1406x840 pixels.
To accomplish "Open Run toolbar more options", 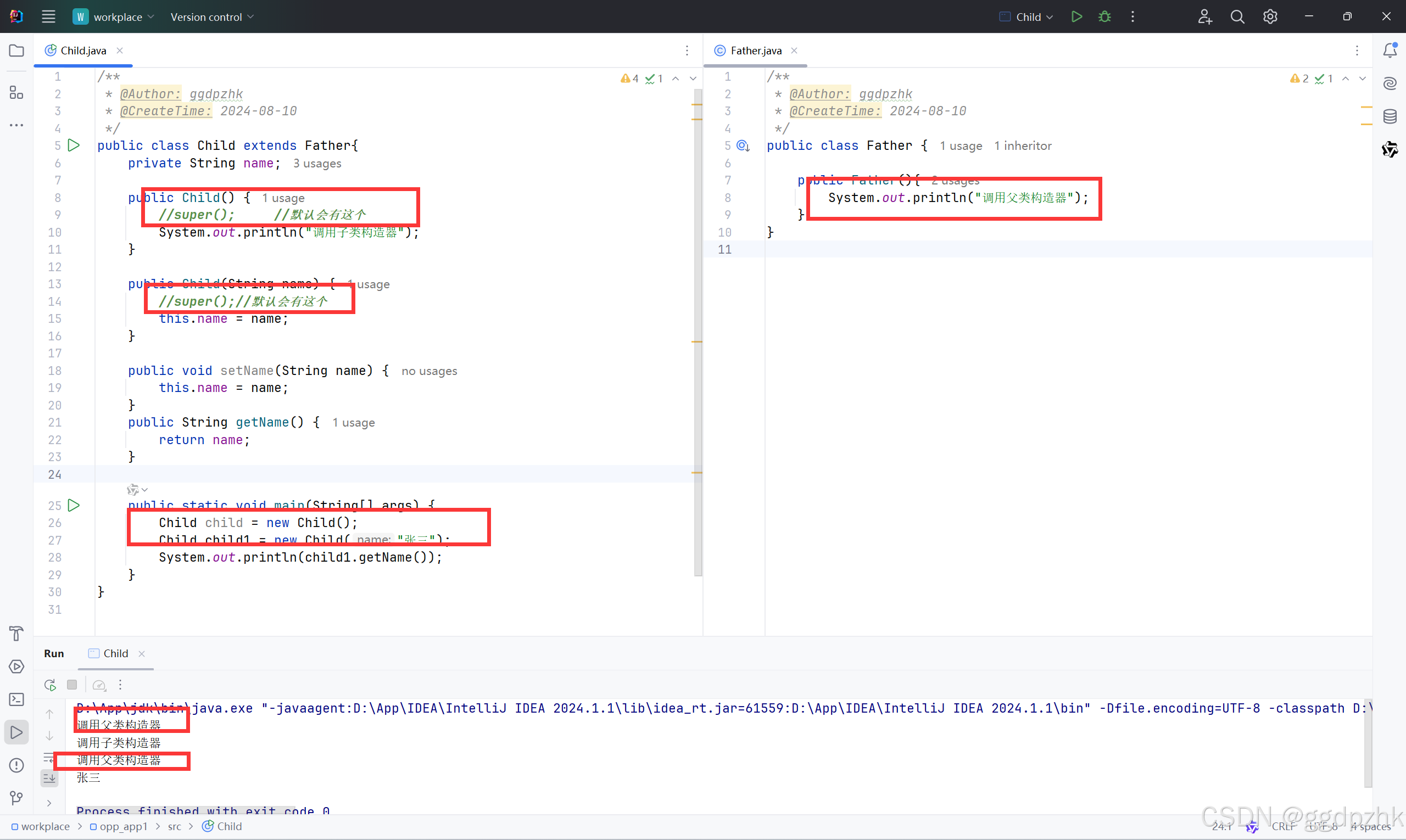I will point(120,685).
